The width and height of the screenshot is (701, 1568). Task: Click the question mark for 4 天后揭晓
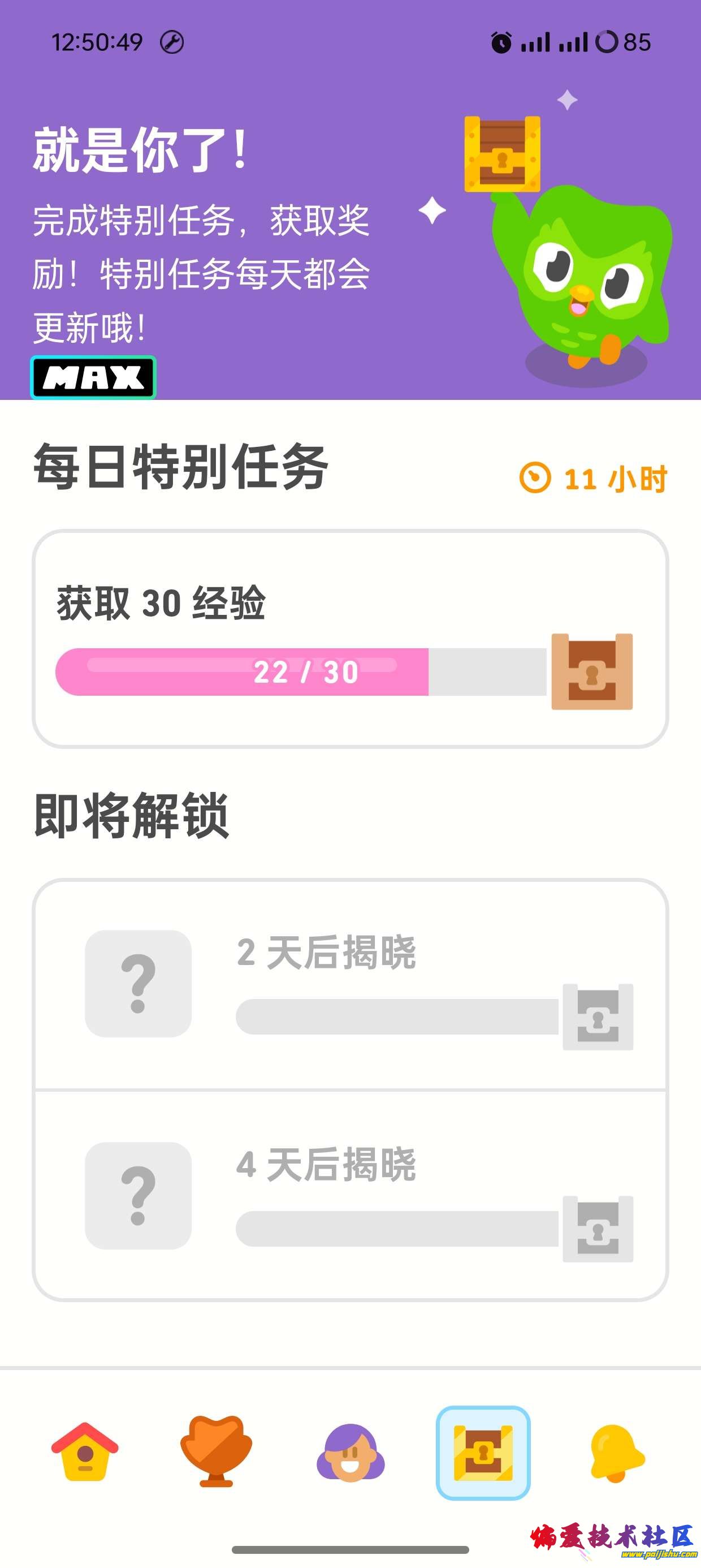tap(138, 1195)
